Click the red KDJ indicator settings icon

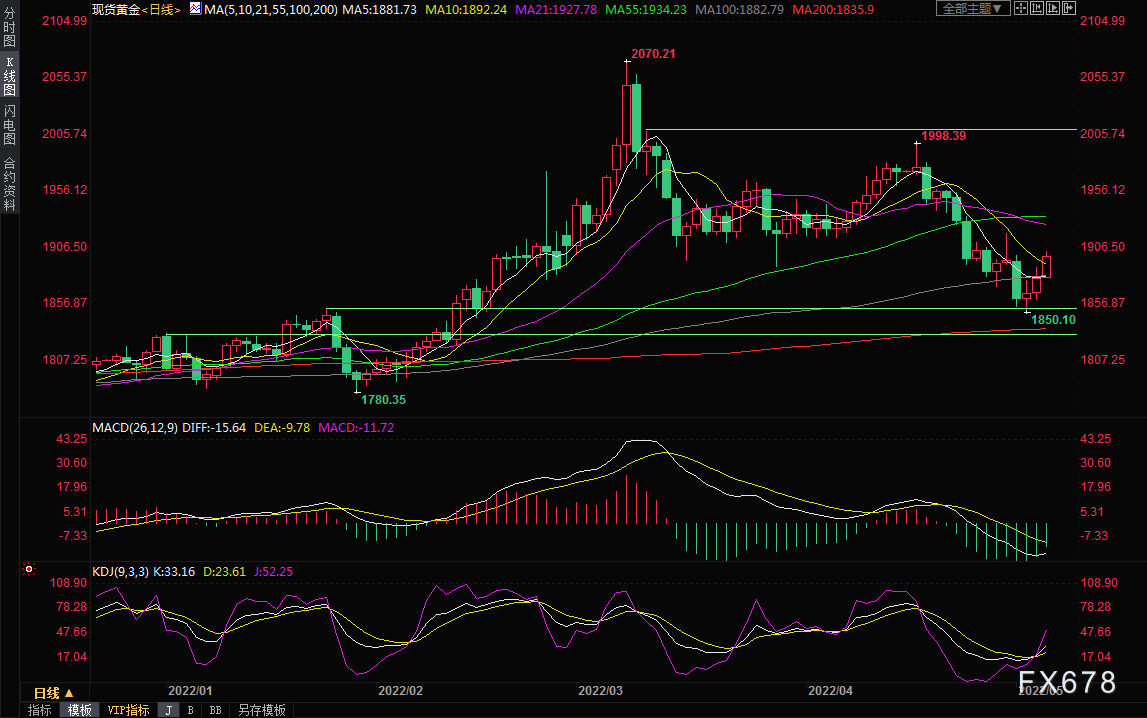[29, 569]
